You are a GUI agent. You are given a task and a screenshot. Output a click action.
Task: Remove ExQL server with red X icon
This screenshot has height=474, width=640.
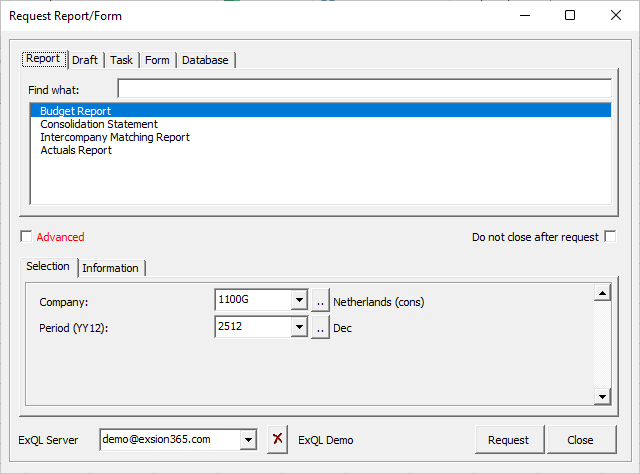278,439
